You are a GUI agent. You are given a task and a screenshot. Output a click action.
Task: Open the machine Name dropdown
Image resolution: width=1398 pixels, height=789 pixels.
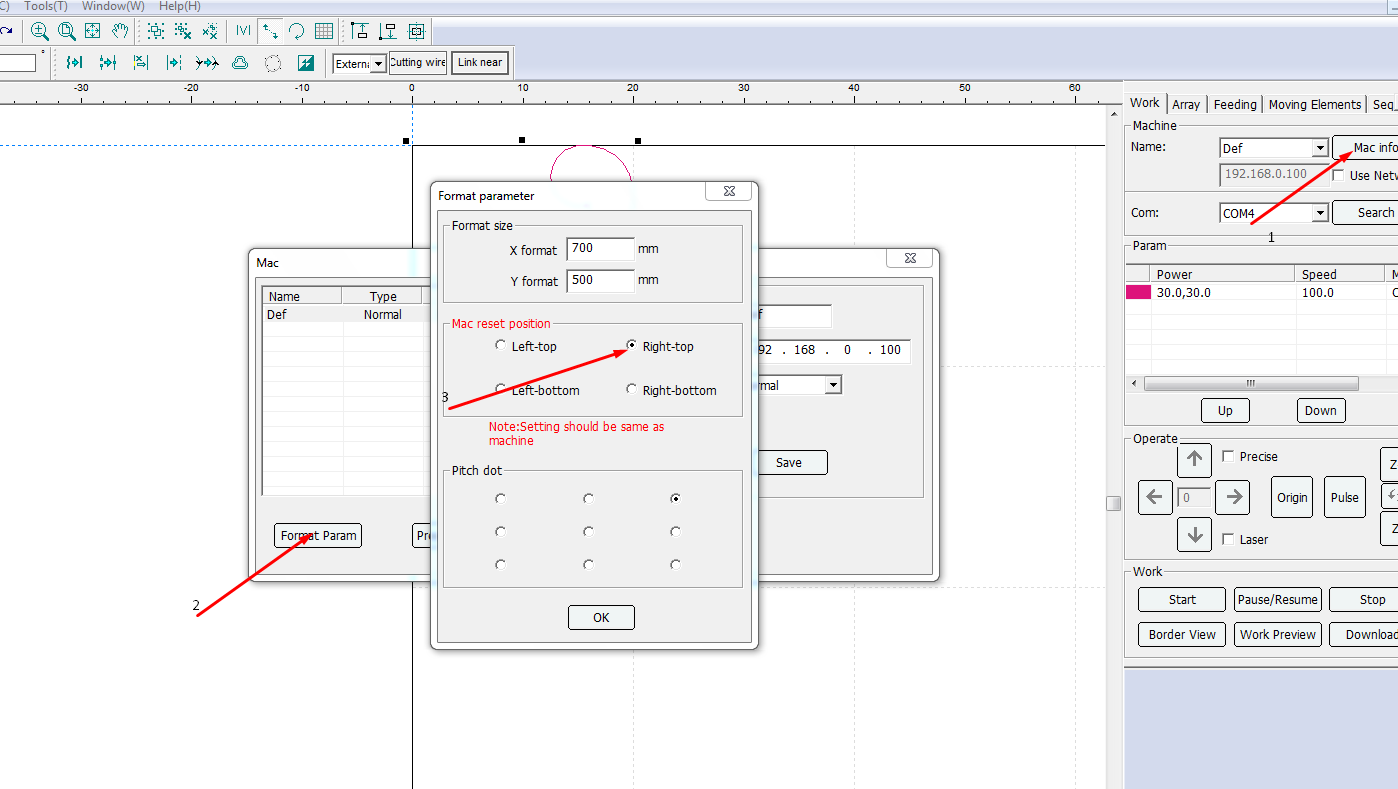(x=1319, y=149)
